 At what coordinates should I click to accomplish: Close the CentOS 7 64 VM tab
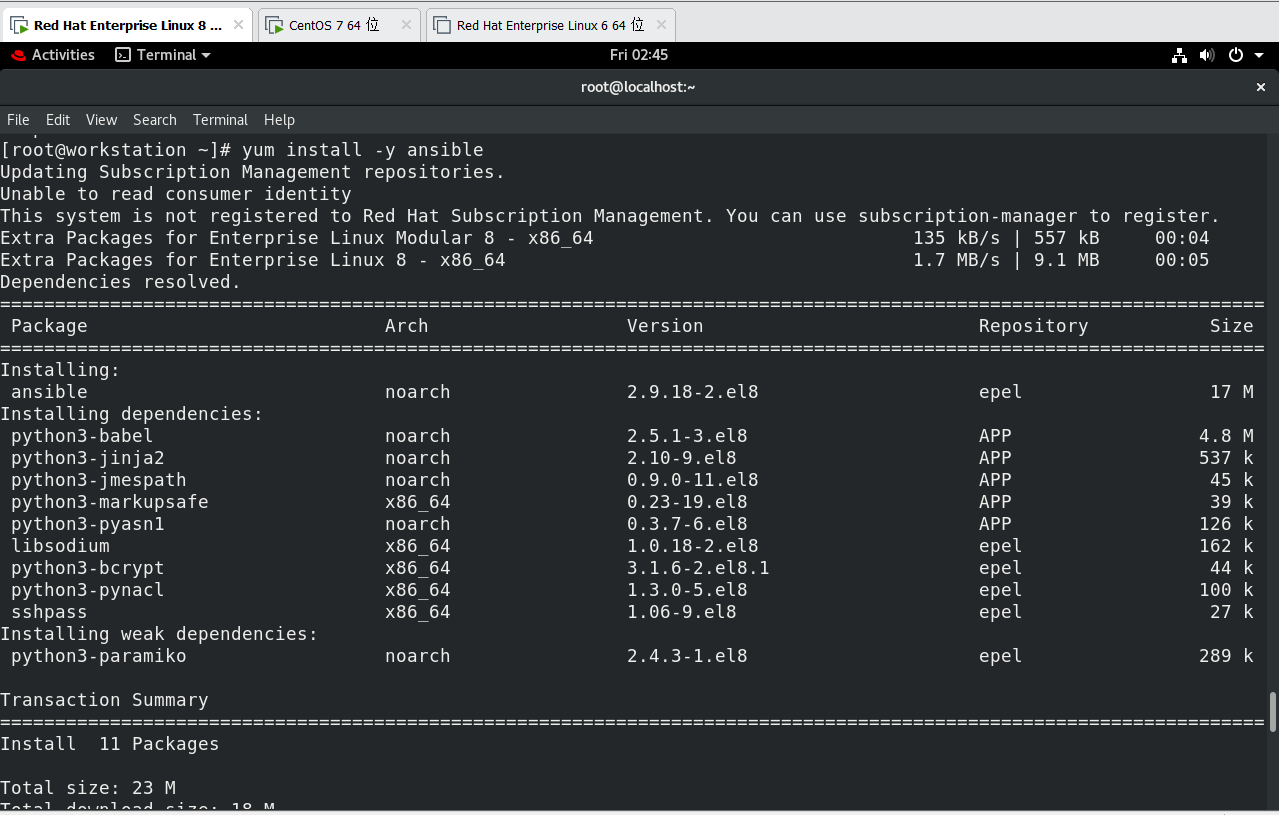(405, 25)
